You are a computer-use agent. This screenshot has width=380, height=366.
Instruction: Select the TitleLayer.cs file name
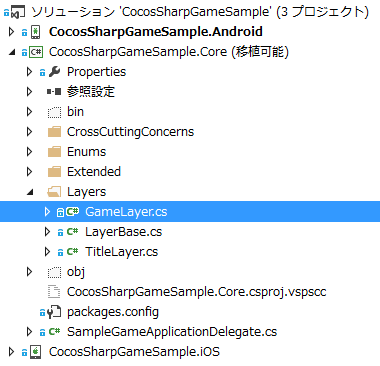(x=121, y=252)
